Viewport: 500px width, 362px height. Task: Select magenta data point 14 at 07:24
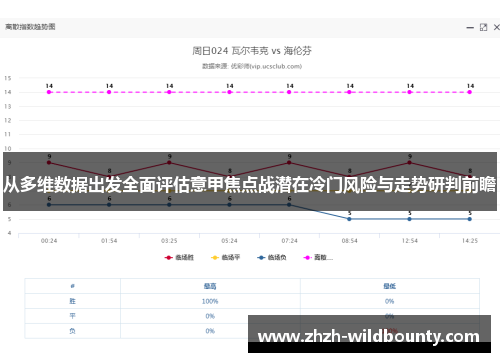pyautogui.click(x=289, y=92)
